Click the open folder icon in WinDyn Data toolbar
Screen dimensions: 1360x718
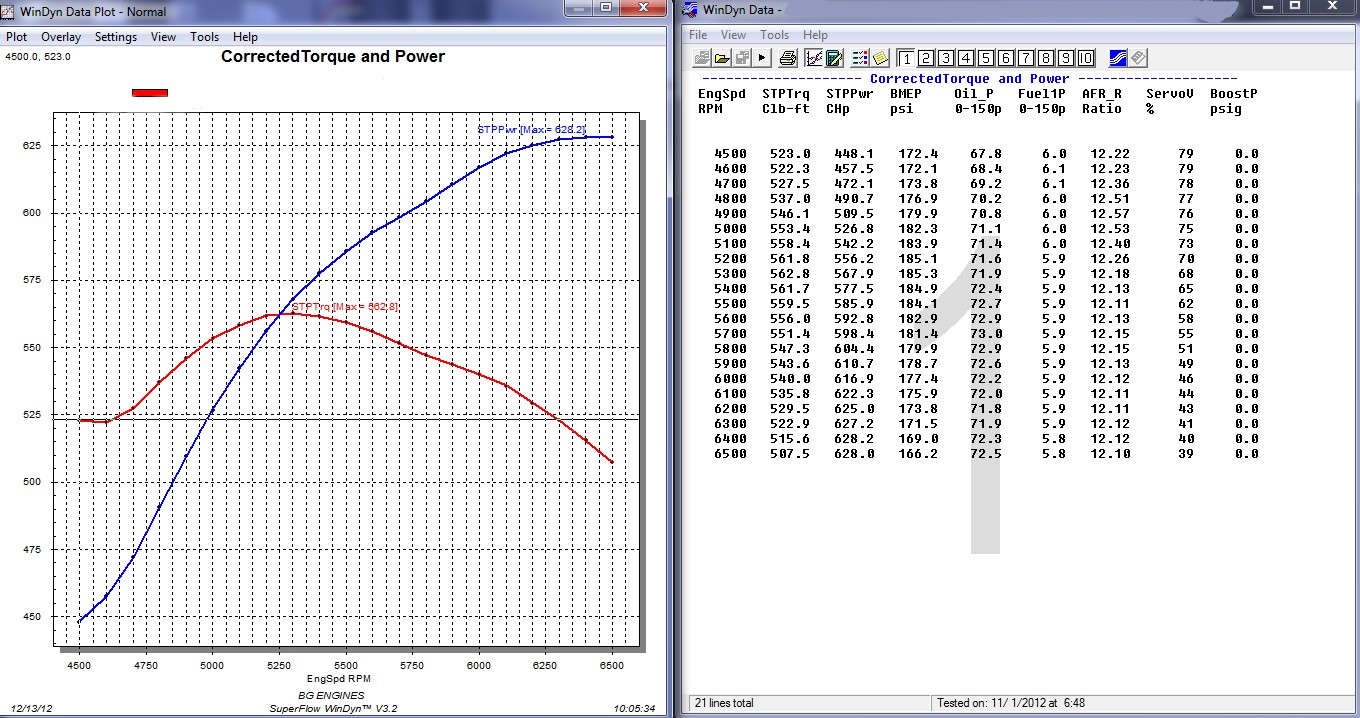(721, 58)
